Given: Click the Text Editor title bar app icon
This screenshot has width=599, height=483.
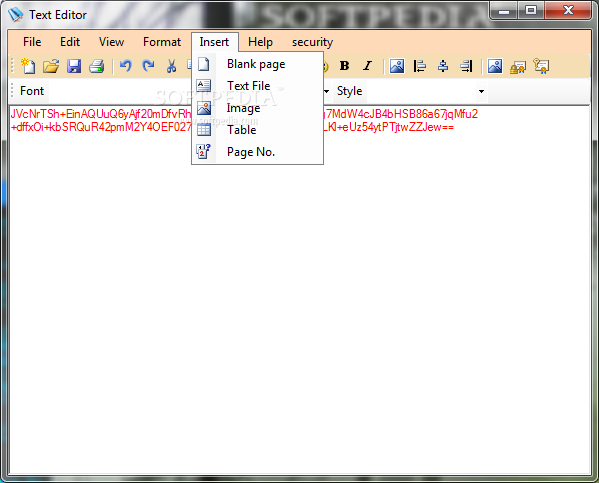Looking at the screenshot, I should tap(16, 15).
